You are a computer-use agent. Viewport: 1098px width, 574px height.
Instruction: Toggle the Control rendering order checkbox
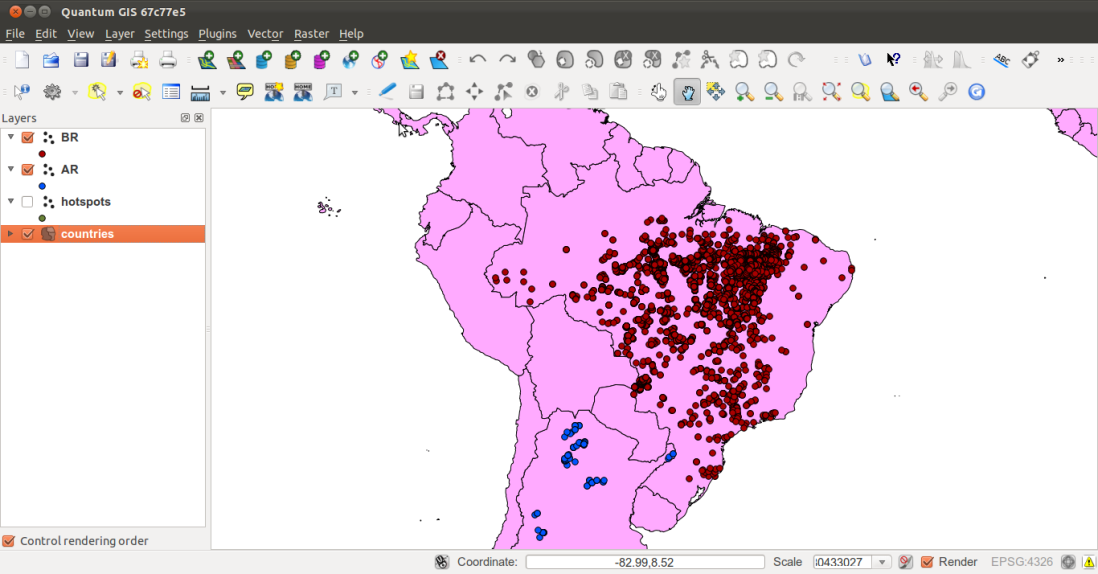pyautogui.click(x=9, y=541)
